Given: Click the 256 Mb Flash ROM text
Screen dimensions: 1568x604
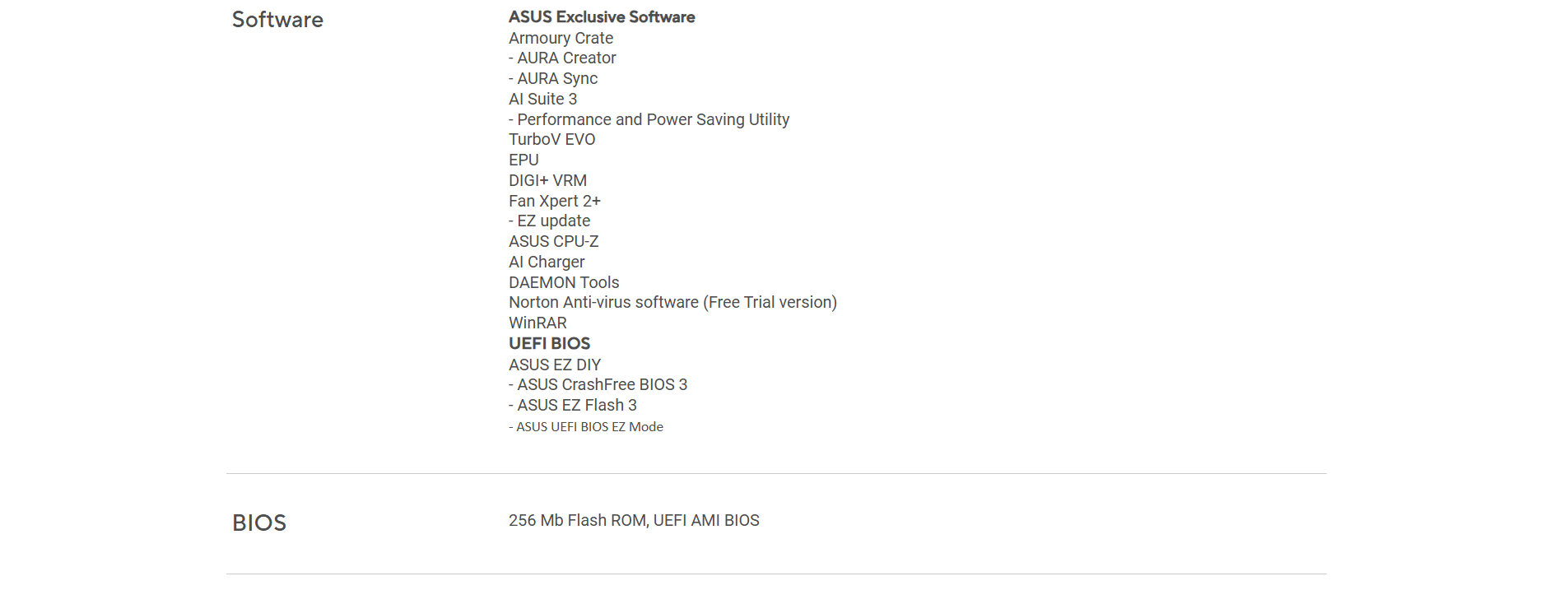Looking at the screenshot, I should [x=578, y=520].
